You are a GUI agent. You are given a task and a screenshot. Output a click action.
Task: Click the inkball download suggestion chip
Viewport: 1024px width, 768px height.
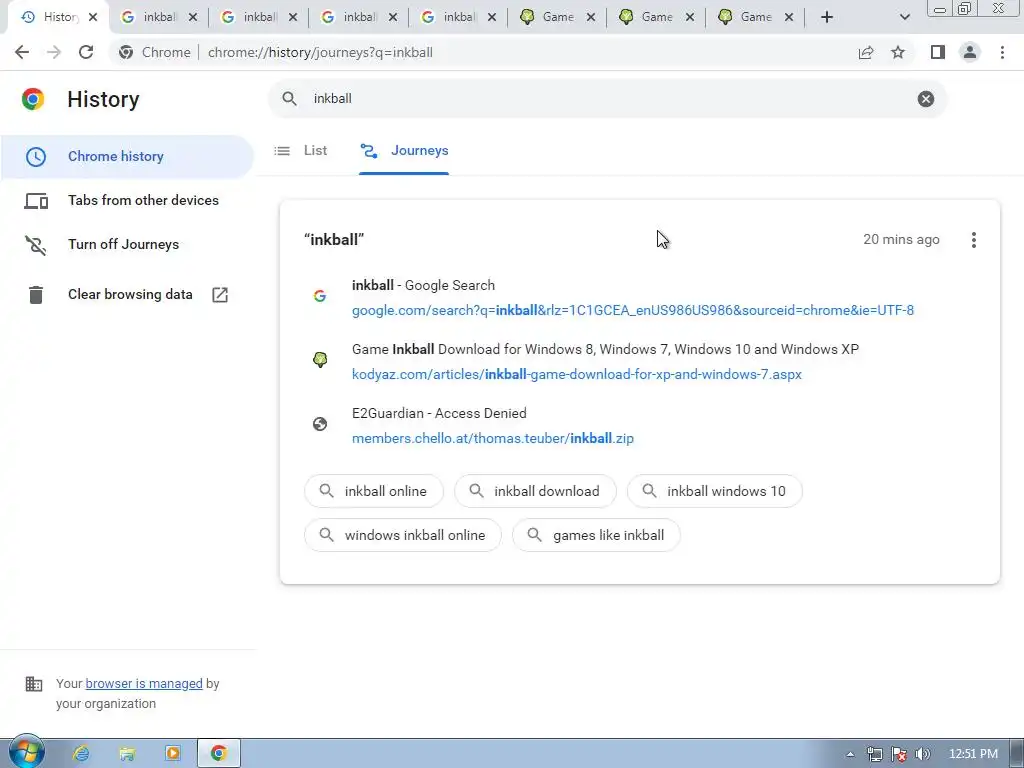535,491
